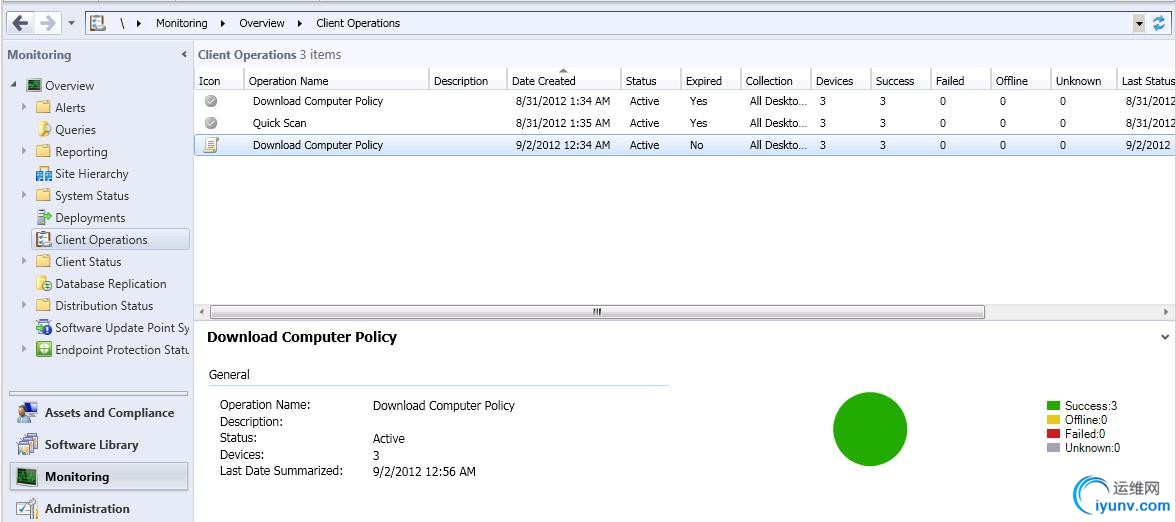Click the Back navigation arrow
The width and height of the screenshot is (1176, 522).
(20, 22)
